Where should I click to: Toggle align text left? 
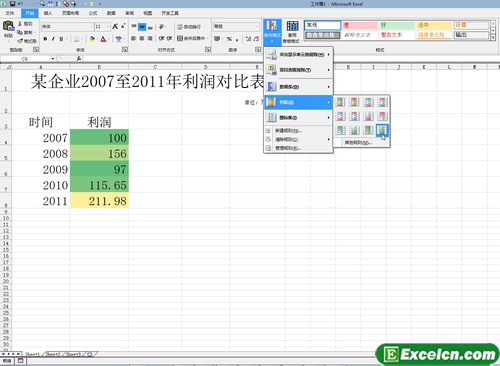pos(134,38)
